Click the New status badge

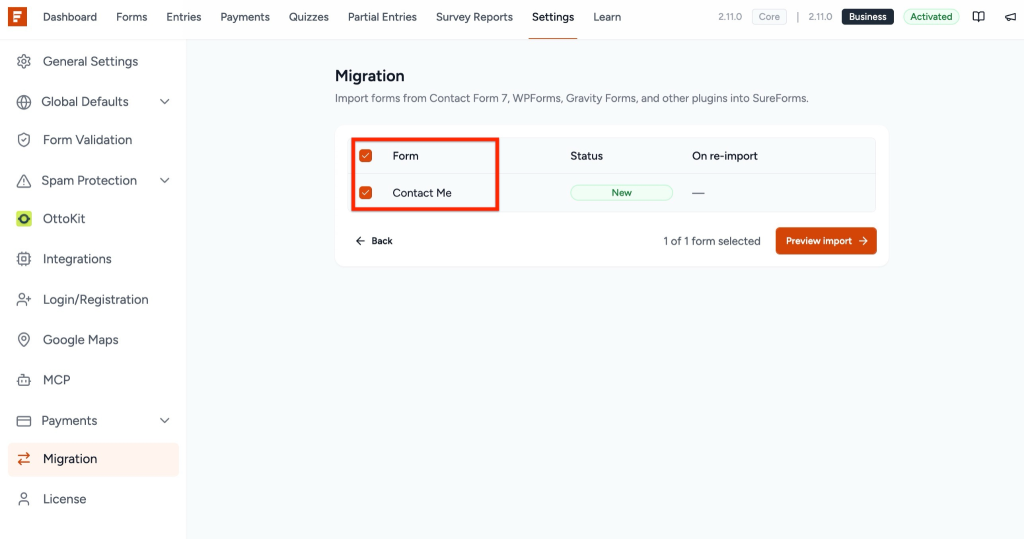pos(622,193)
